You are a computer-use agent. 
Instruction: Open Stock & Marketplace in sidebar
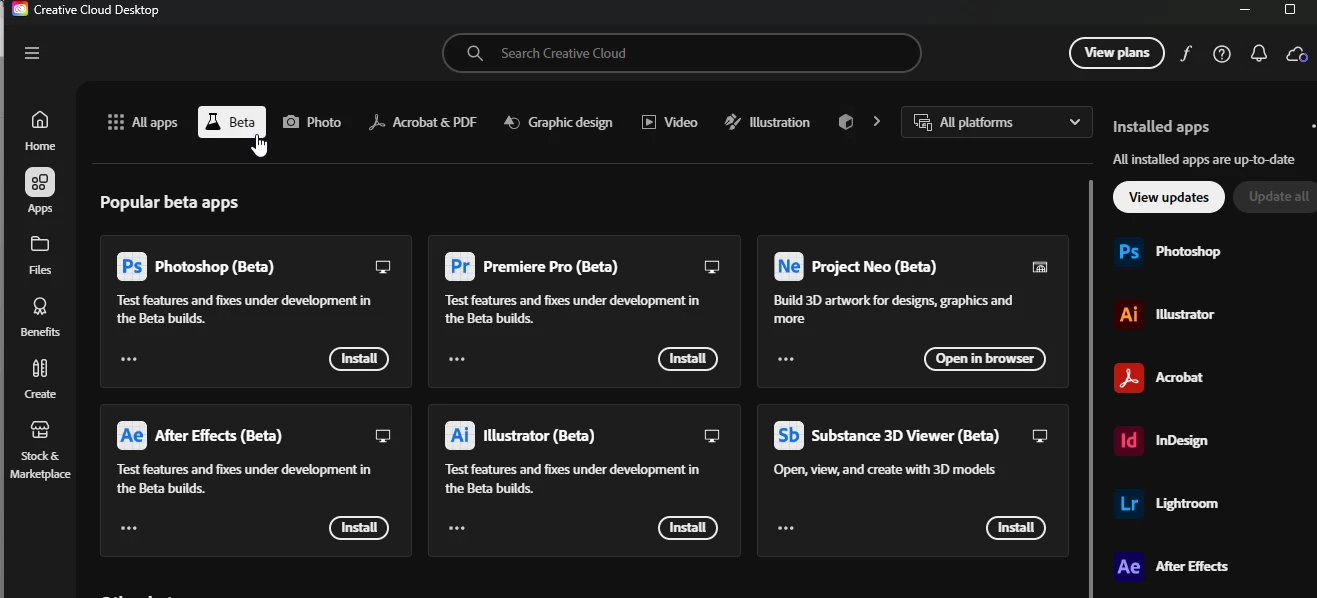pyautogui.click(x=40, y=449)
